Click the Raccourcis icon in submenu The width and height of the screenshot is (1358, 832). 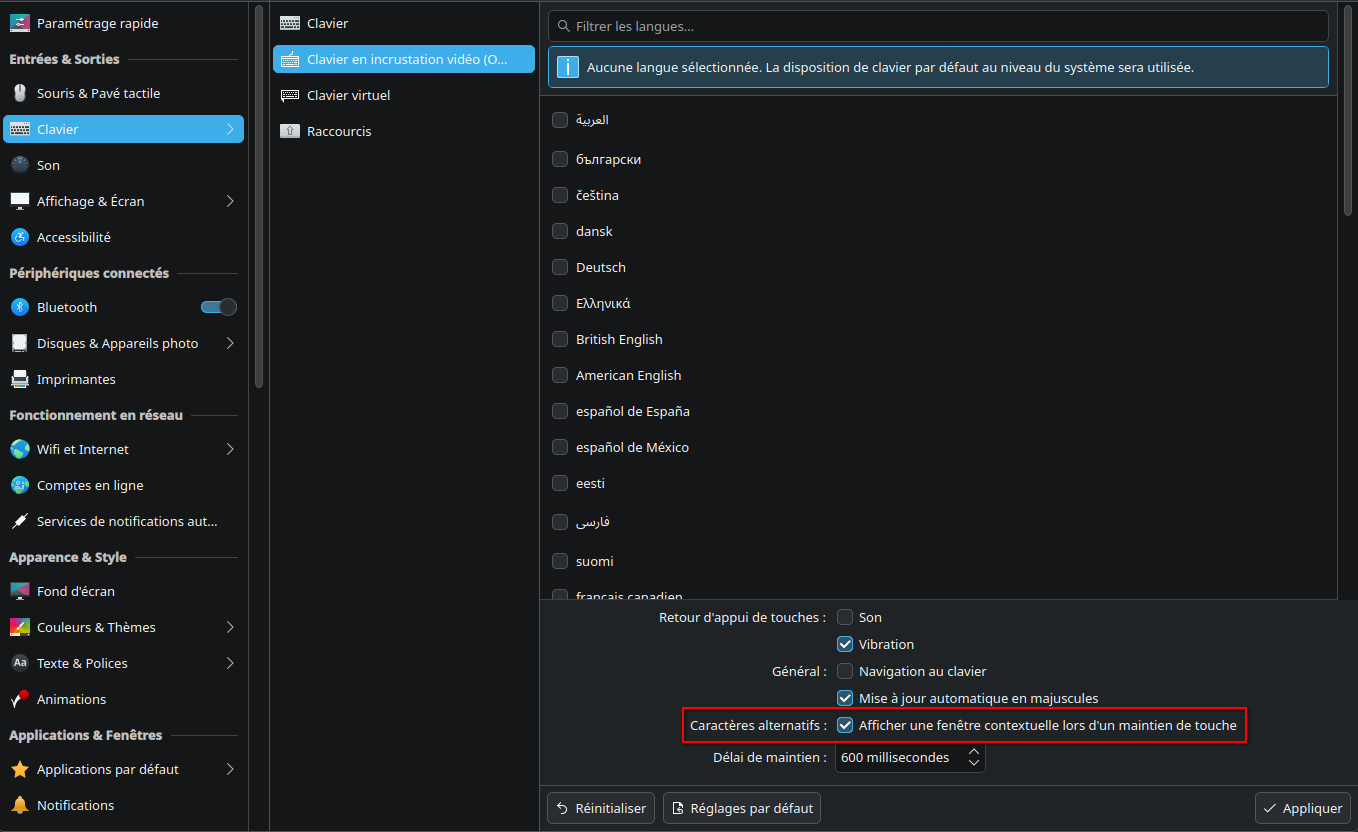[x=290, y=131]
